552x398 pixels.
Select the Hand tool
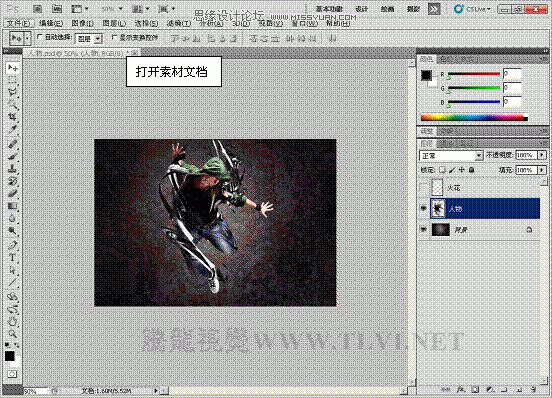coord(13,321)
